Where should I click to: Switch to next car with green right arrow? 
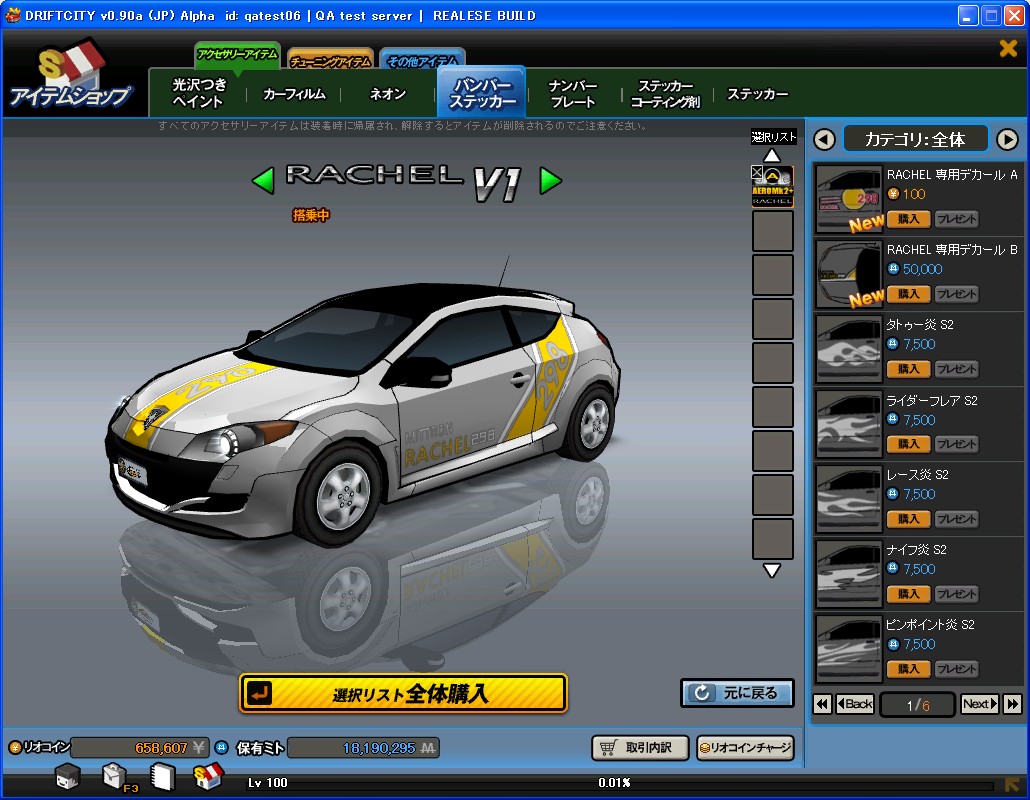[x=550, y=181]
